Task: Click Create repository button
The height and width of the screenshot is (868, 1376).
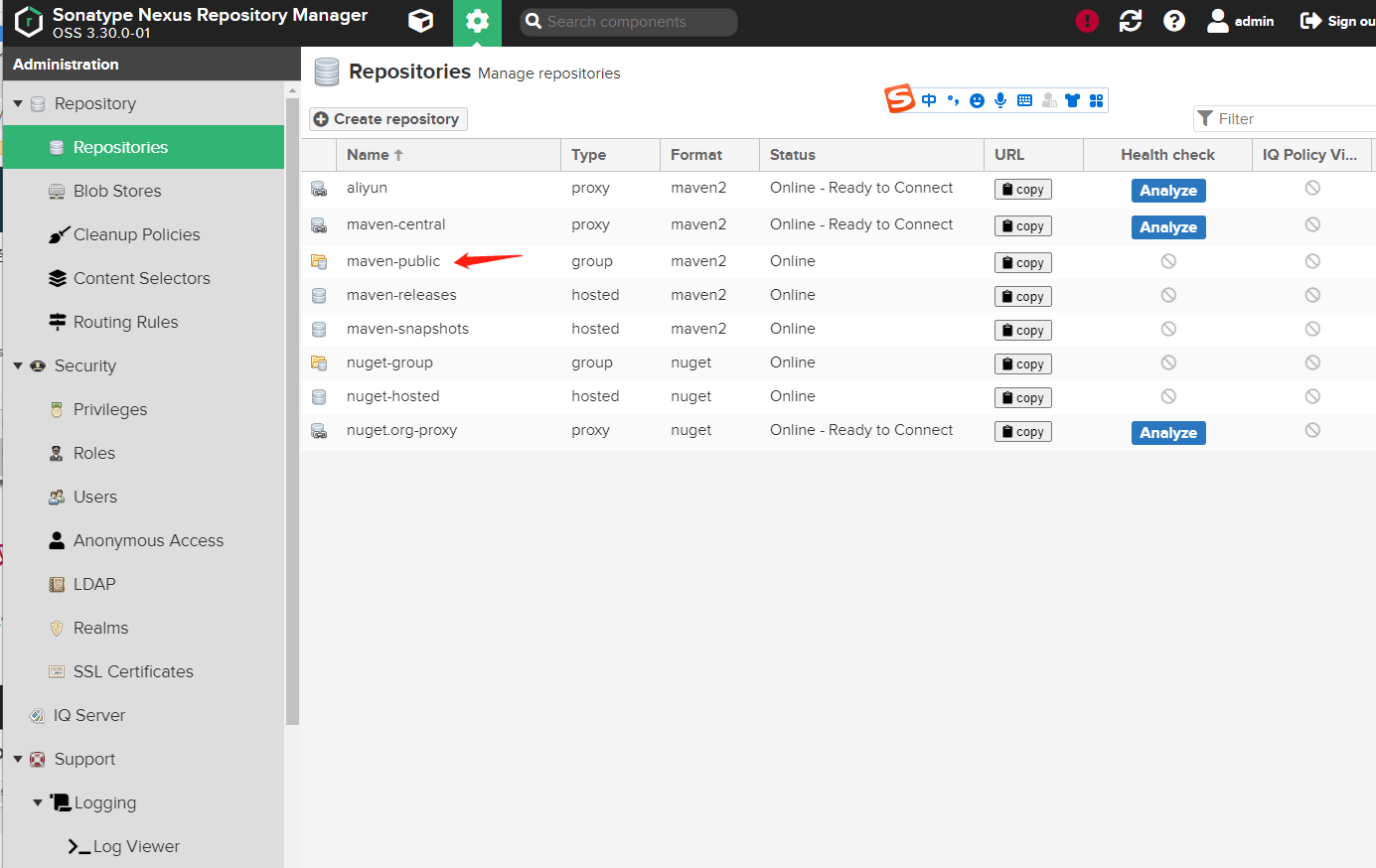Action: click(387, 119)
